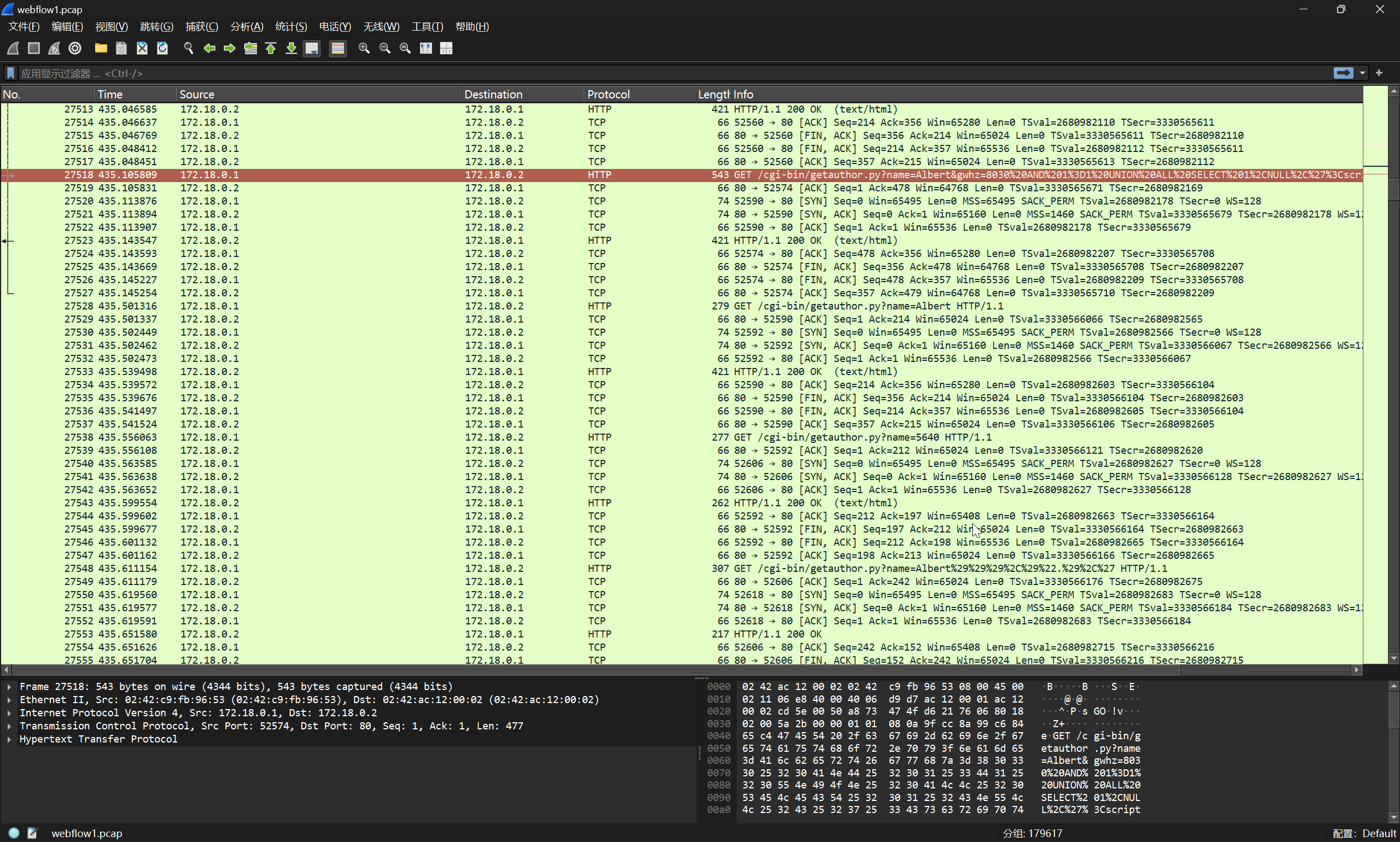
Task: Select packet 27553 HTTP/1.1 200 OK
Action: pos(681,634)
